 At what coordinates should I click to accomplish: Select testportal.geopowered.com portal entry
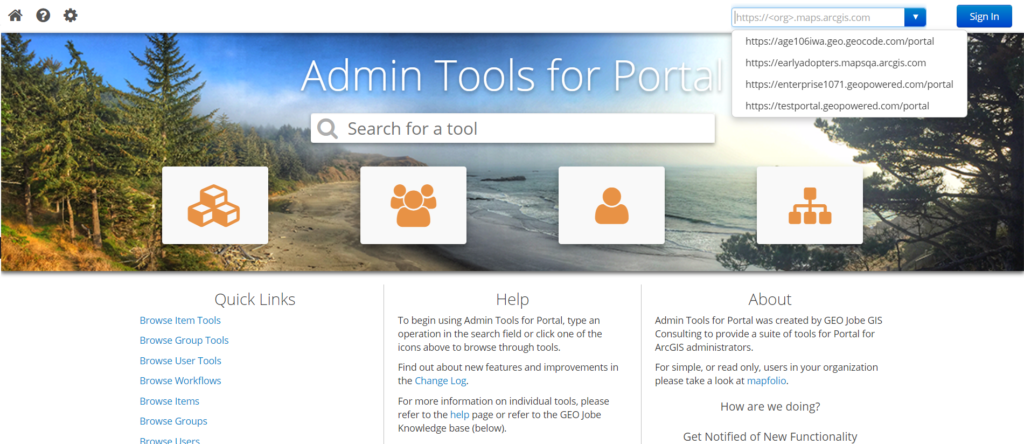coord(837,105)
